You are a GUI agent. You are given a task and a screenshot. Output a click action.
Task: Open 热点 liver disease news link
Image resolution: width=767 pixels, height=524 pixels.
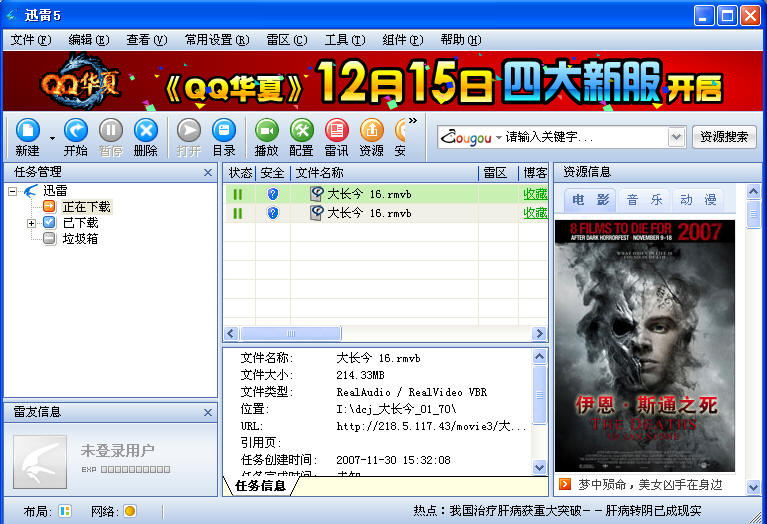[557, 511]
